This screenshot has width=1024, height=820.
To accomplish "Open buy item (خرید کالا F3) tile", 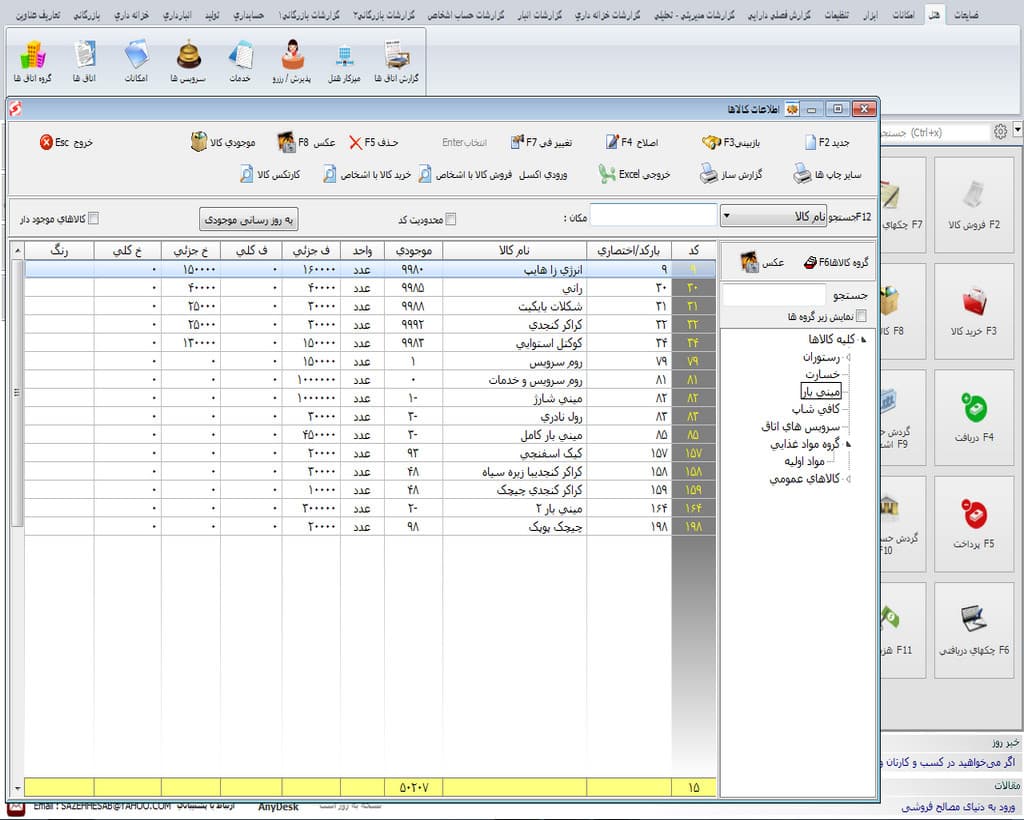I will click(974, 311).
